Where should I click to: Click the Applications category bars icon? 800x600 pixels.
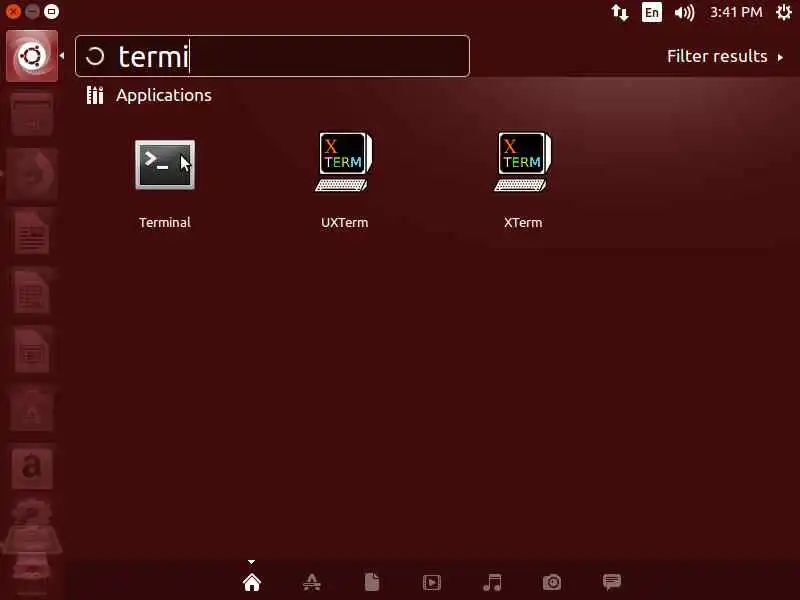[x=95, y=95]
